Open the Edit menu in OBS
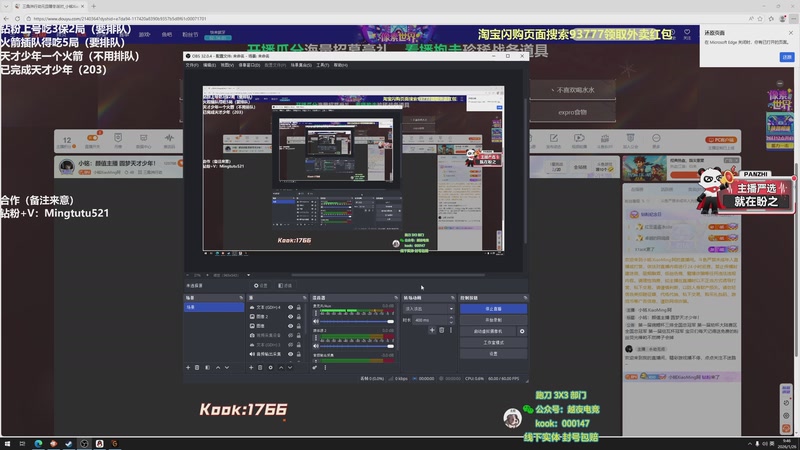 (209, 65)
